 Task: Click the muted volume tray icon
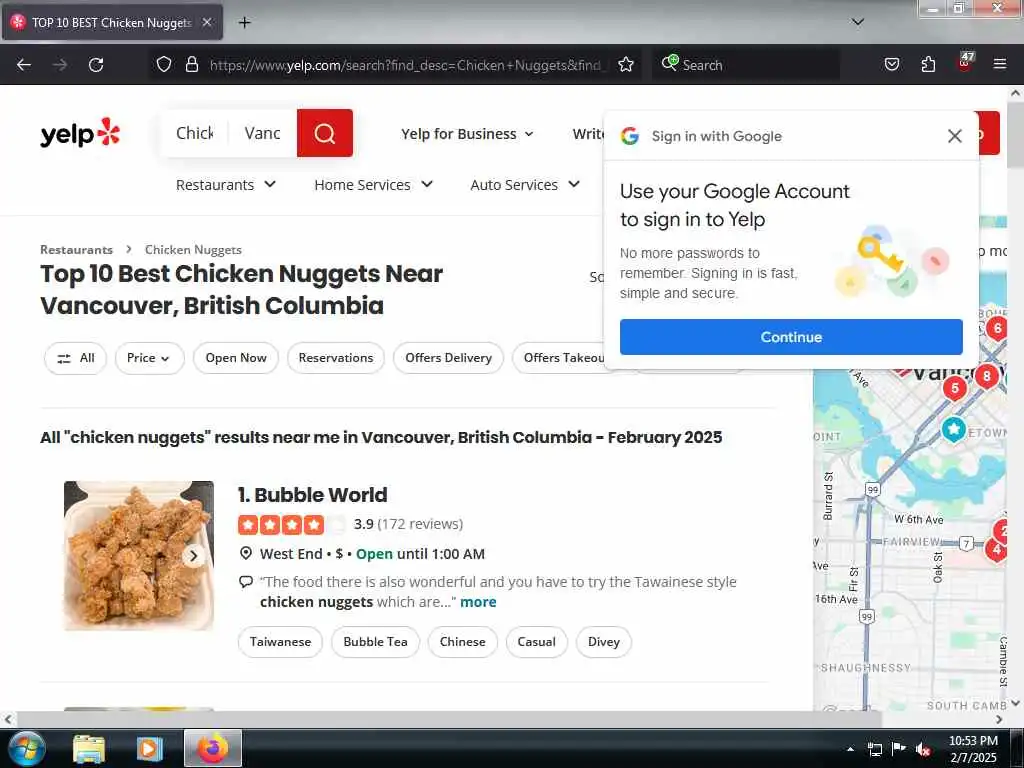pos(923,749)
